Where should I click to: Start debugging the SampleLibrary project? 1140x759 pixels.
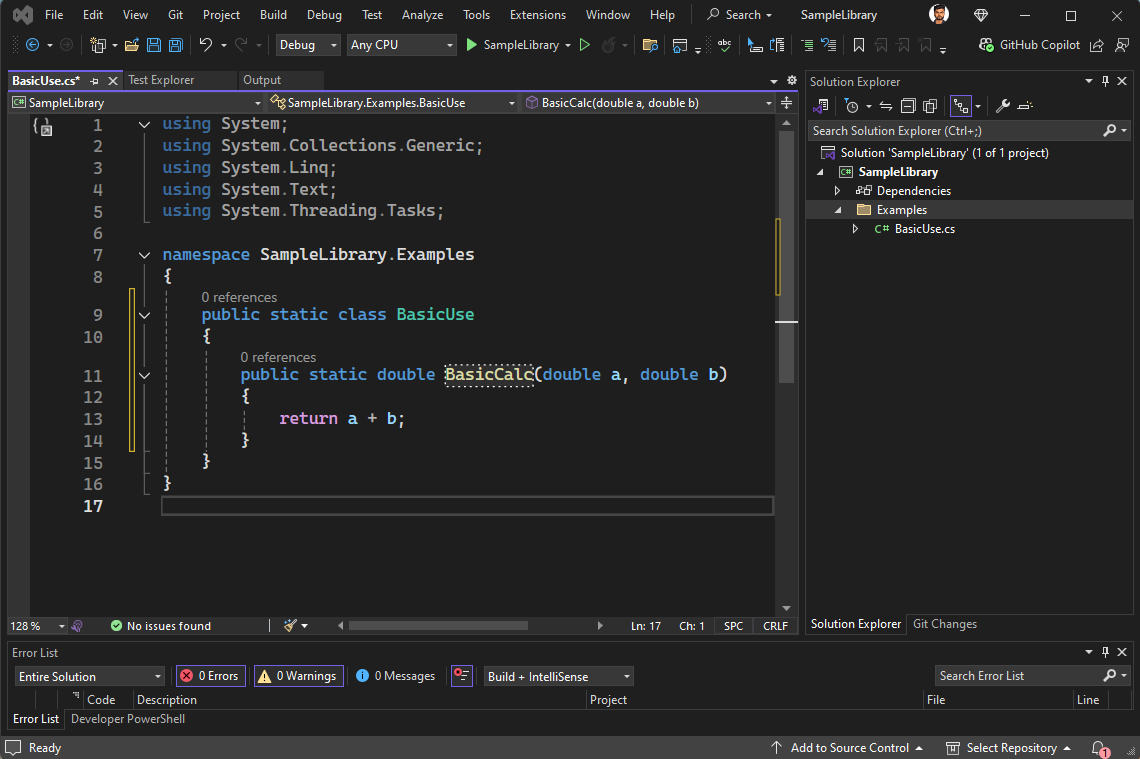(x=517, y=45)
